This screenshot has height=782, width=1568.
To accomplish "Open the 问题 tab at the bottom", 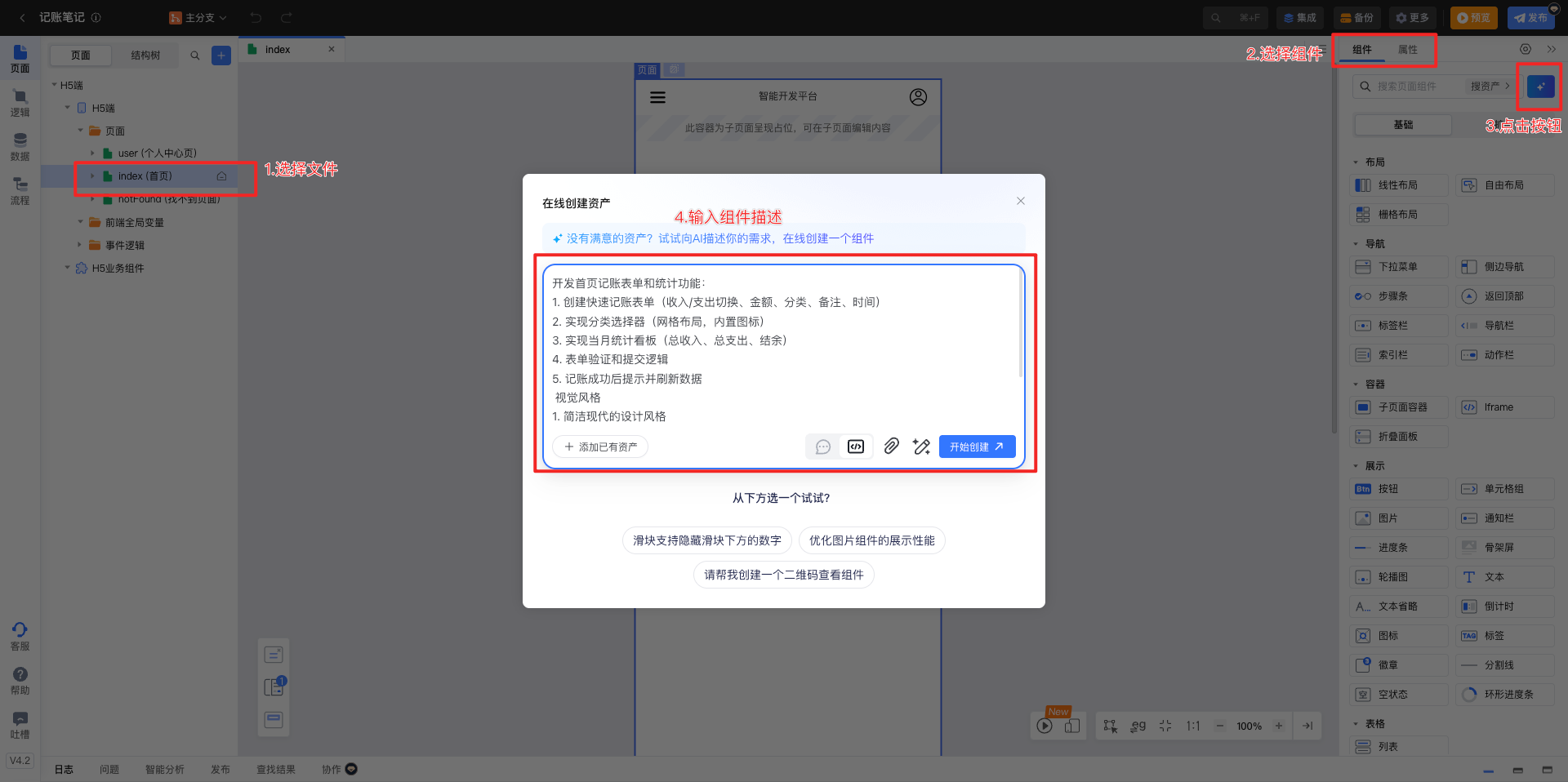I will [x=109, y=769].
